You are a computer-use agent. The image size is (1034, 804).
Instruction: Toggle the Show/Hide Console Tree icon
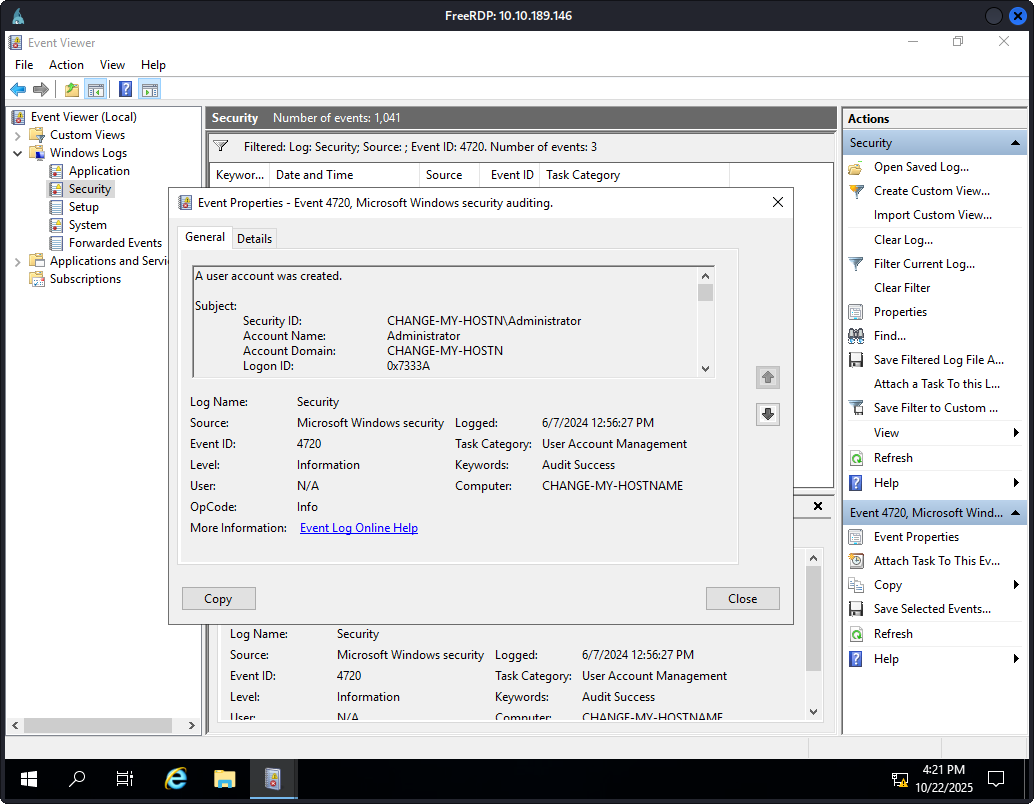[96, 89]
